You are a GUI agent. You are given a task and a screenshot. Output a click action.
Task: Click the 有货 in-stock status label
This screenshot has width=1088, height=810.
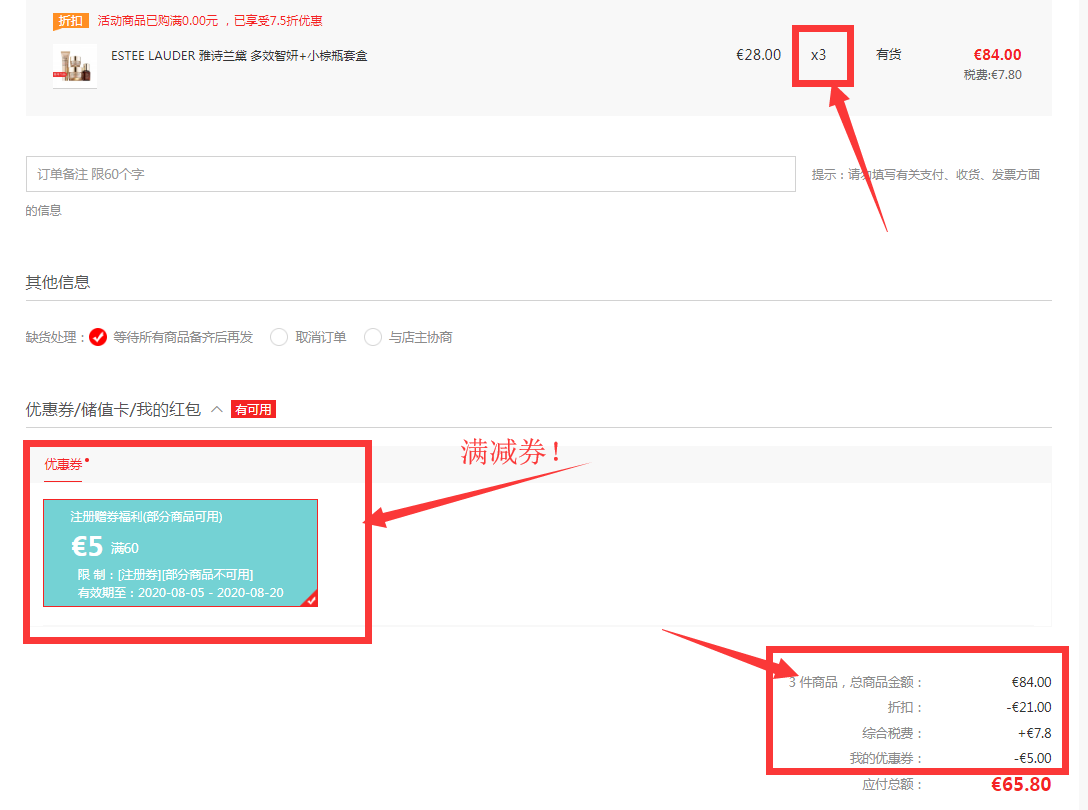(x=888, y=55)
